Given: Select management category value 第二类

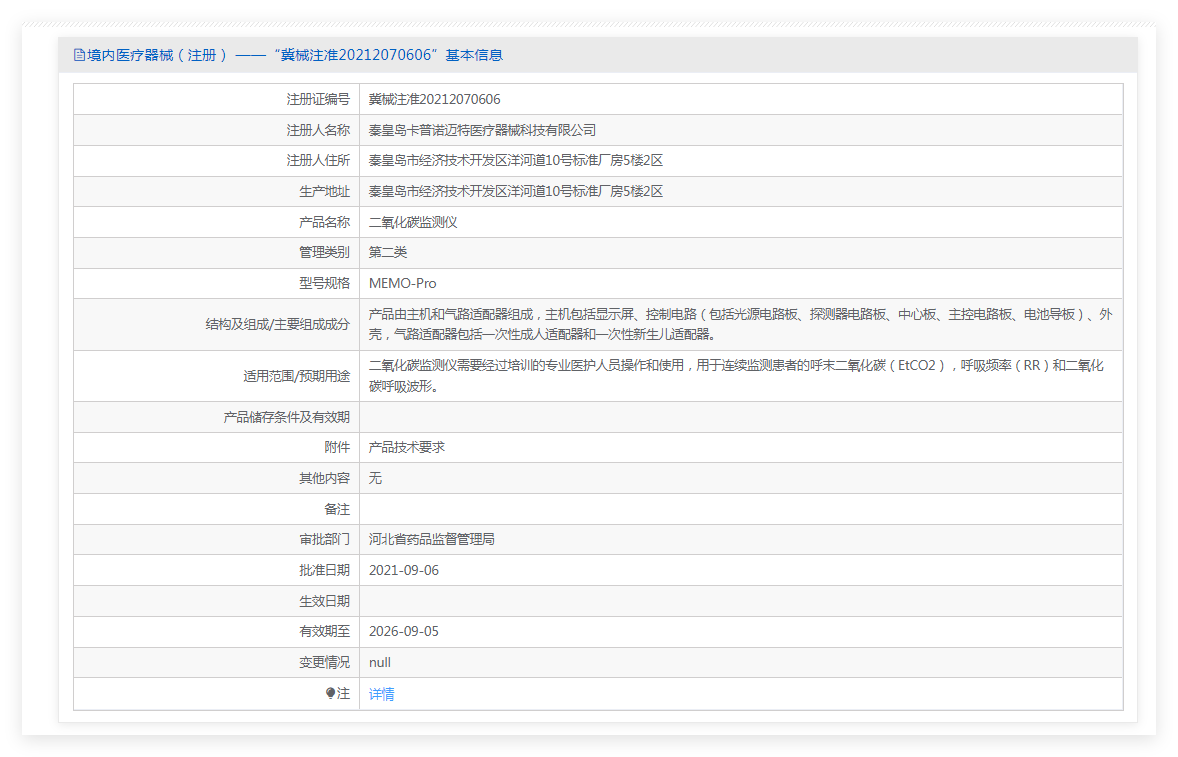Looking at the screenshot, I should pyautogui.click(x=388, y=252).
